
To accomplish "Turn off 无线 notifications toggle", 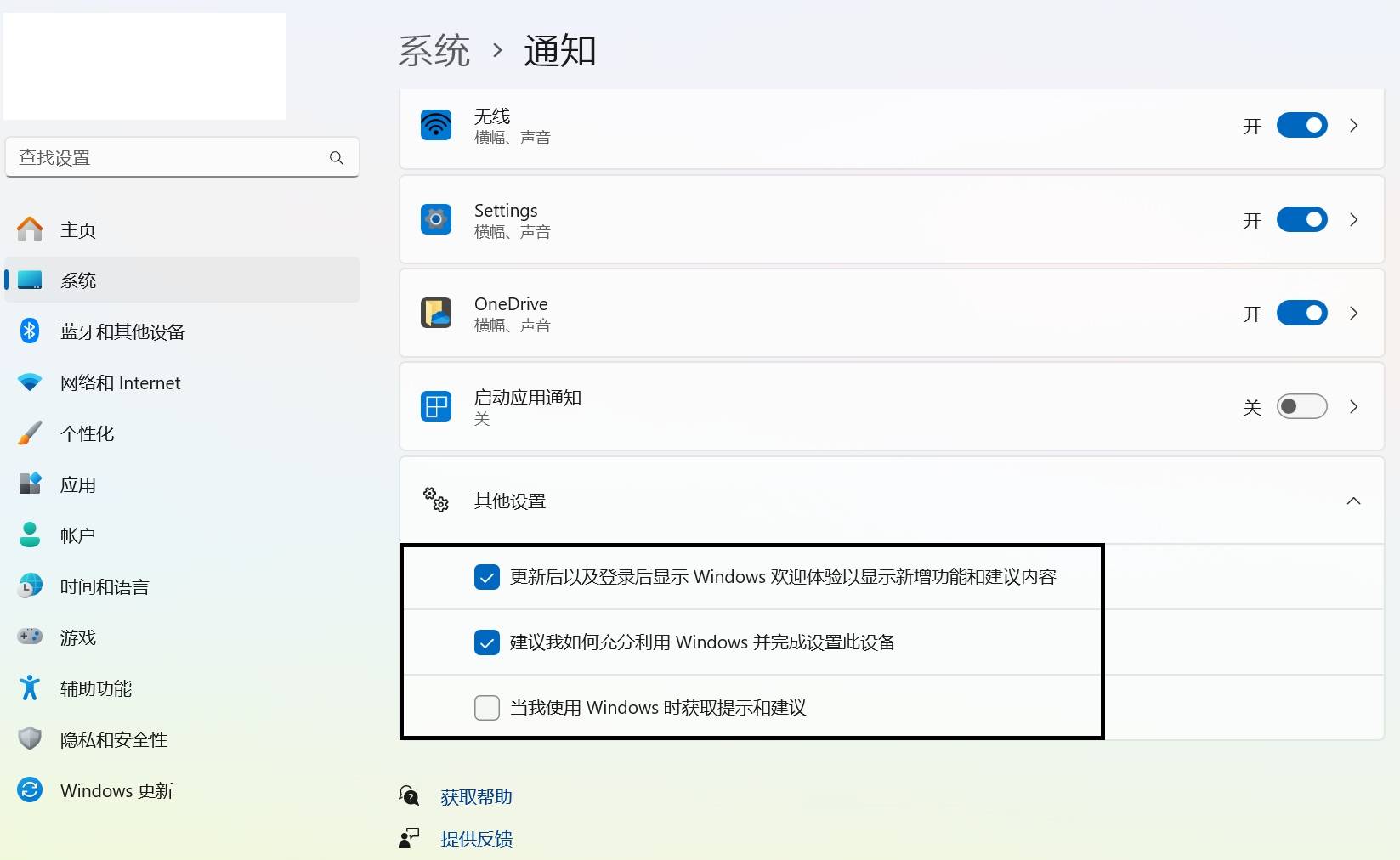I will pyautogui.click(x=1301, y=126).
